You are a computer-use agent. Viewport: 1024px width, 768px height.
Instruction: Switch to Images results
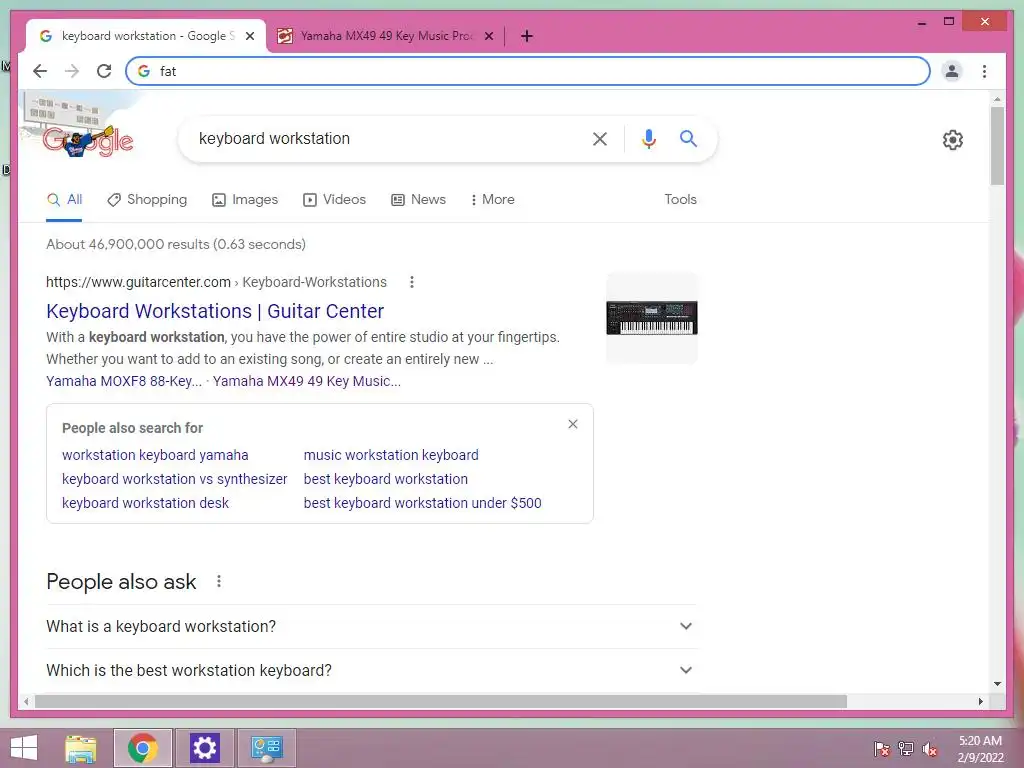coord(246,200)
